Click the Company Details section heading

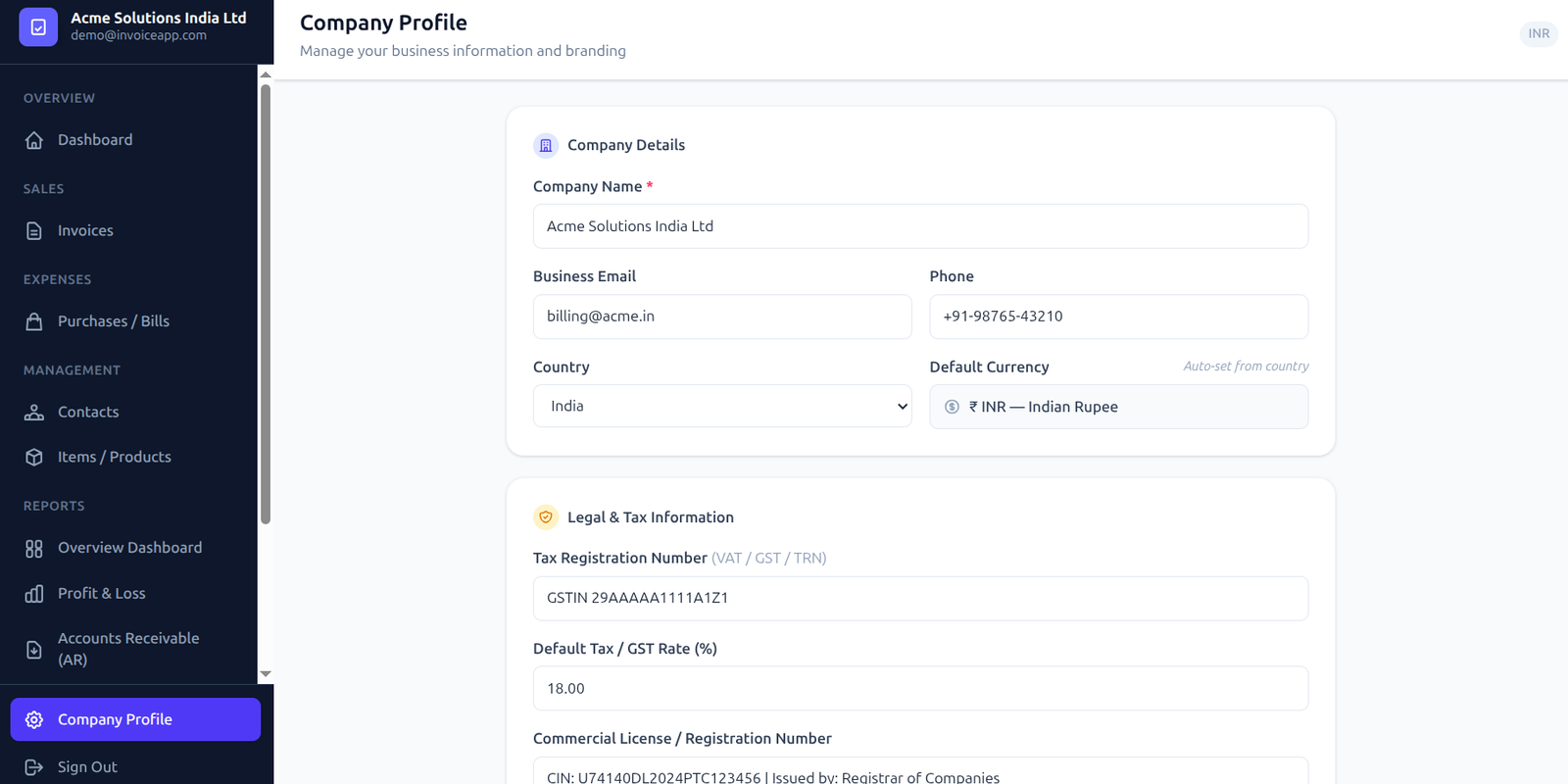point(626,145)
